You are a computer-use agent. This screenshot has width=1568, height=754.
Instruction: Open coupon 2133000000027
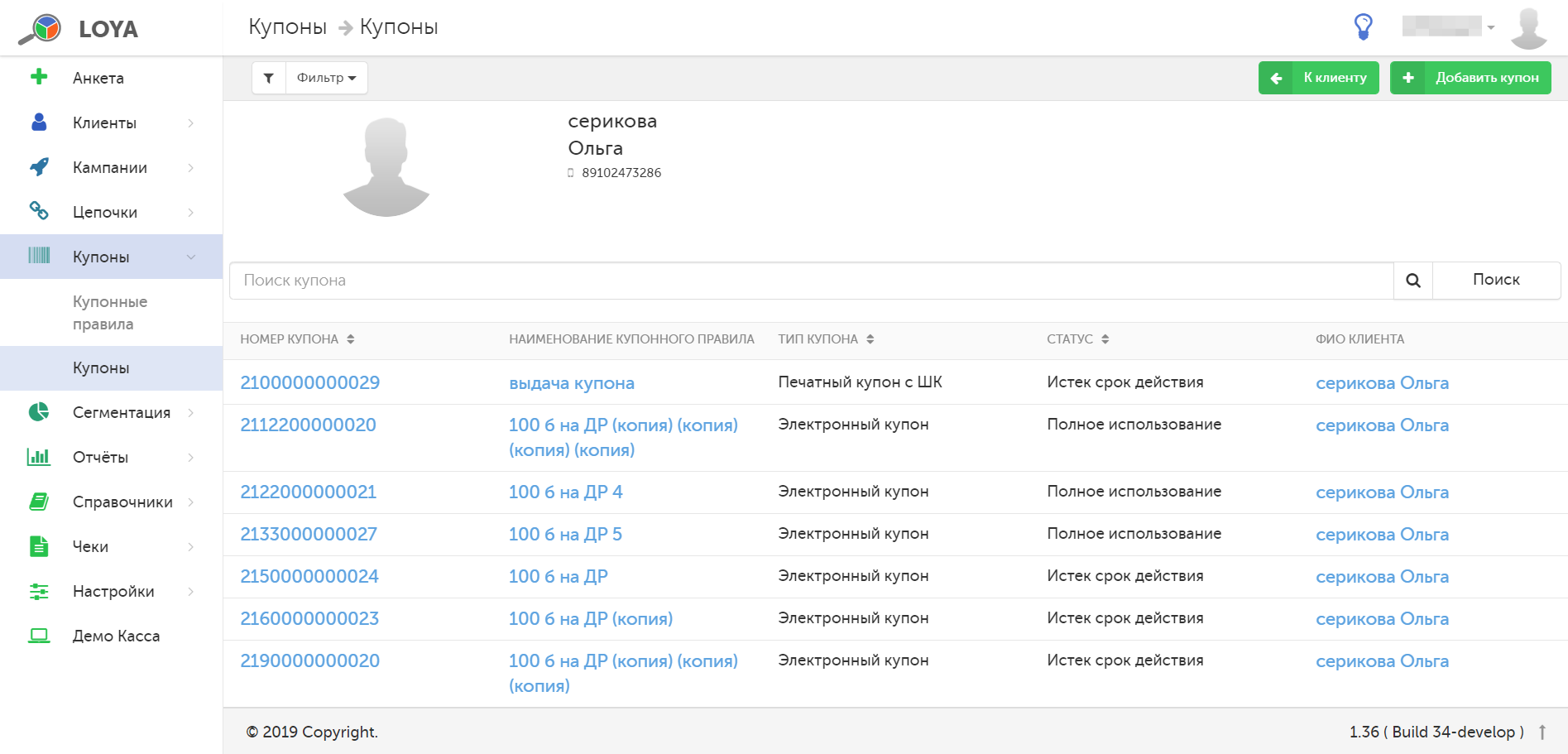(x=309, y=534)
